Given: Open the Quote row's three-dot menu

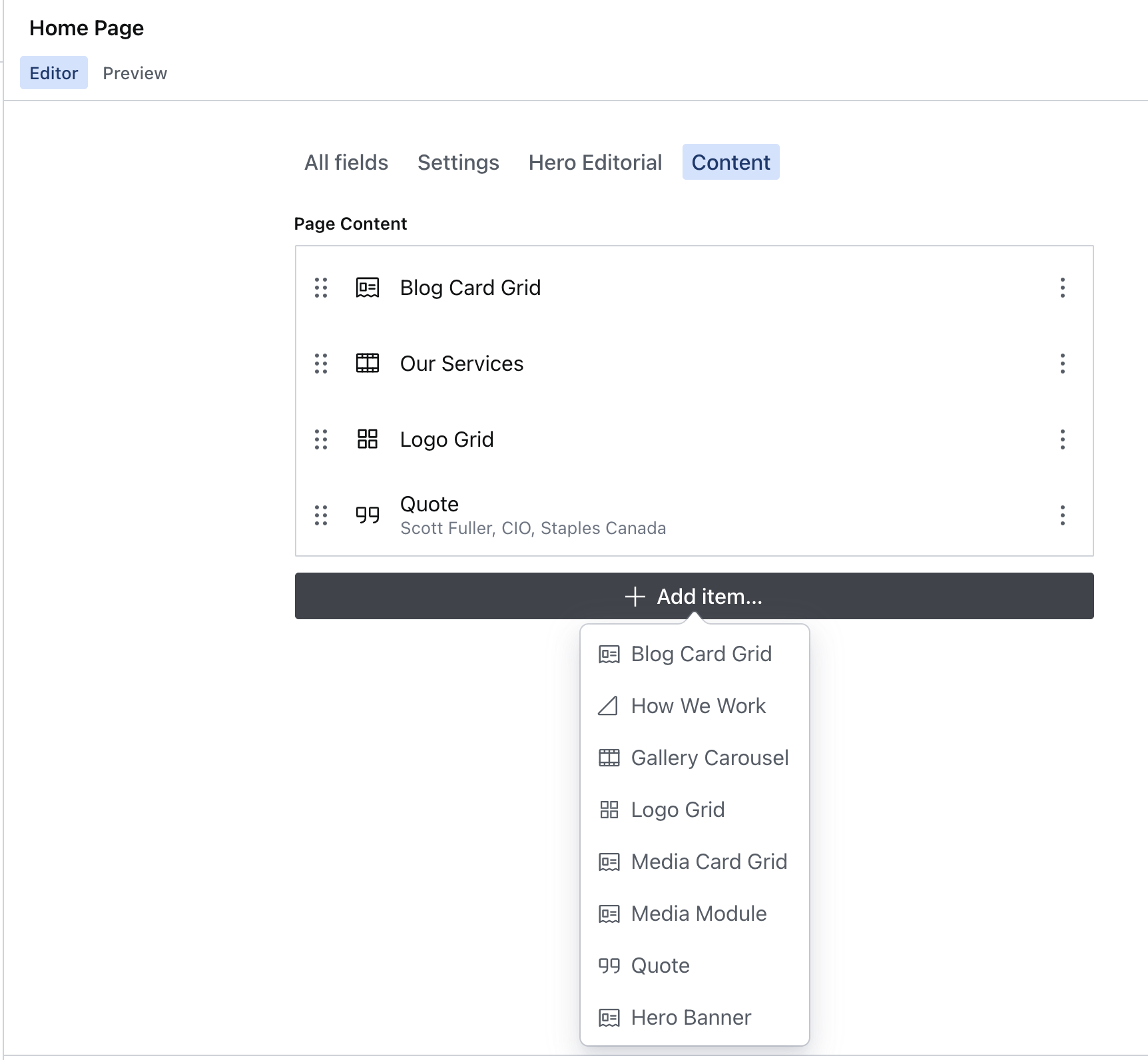Looking at the screenshot, I should pyautogui.click(x=1062, y=515).
